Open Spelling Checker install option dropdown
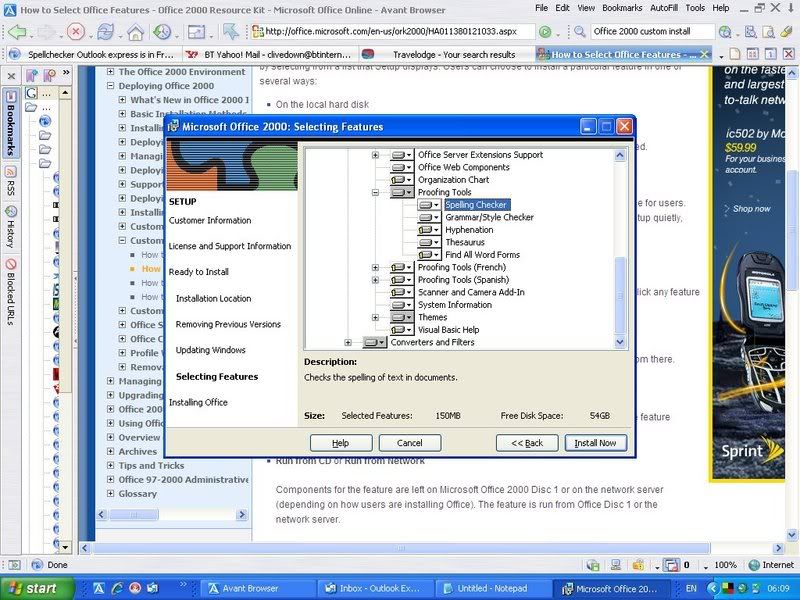 pos(429,205)
